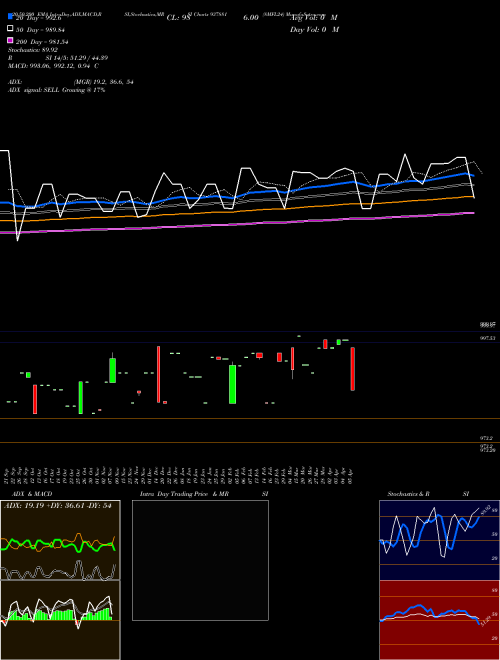Click the 'CL: 98' closing price label
Image resolution: width=500 pixels, height=660 pixels.
point(179,18)
